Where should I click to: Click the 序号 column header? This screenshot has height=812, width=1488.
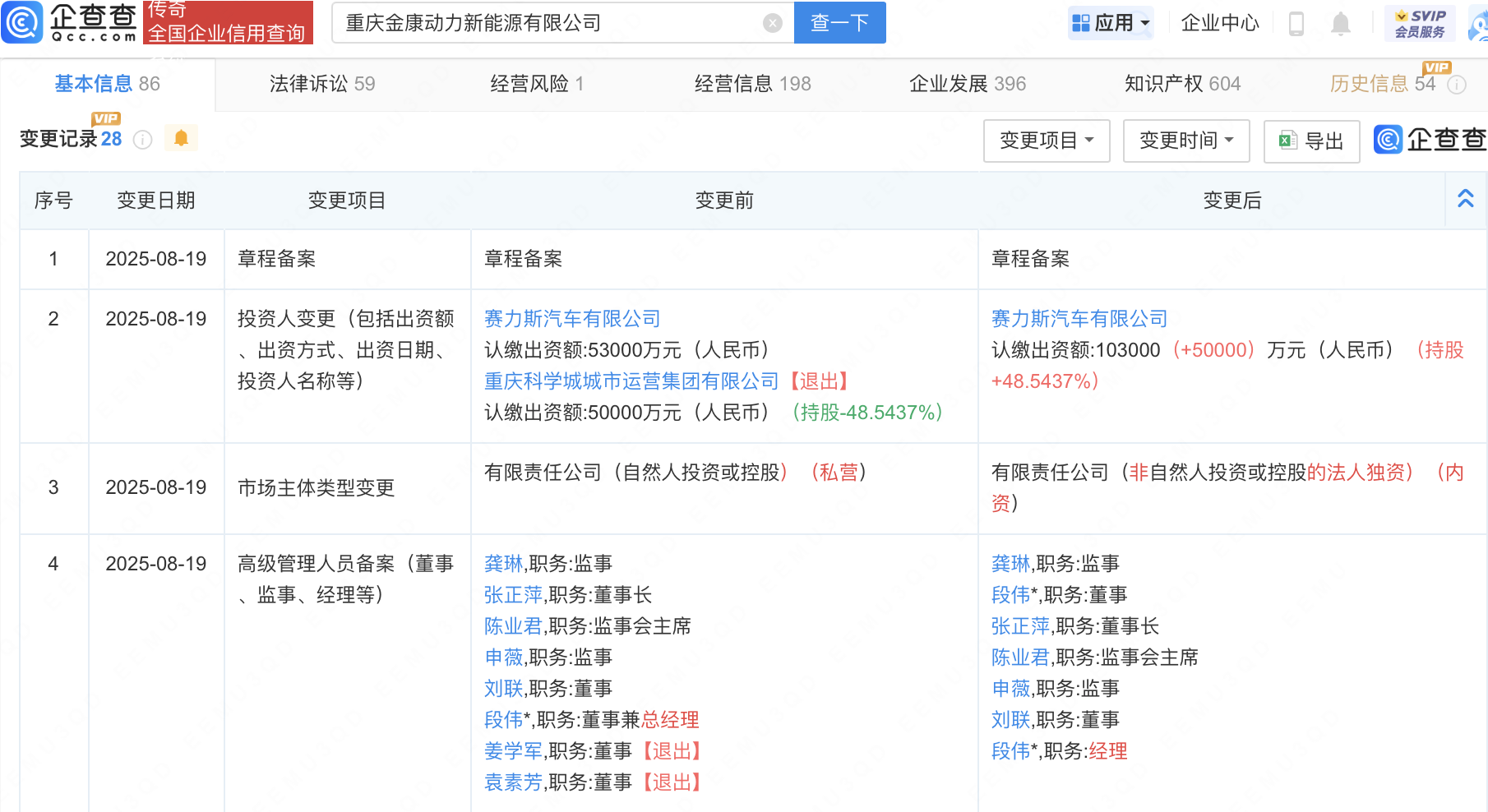53,201
